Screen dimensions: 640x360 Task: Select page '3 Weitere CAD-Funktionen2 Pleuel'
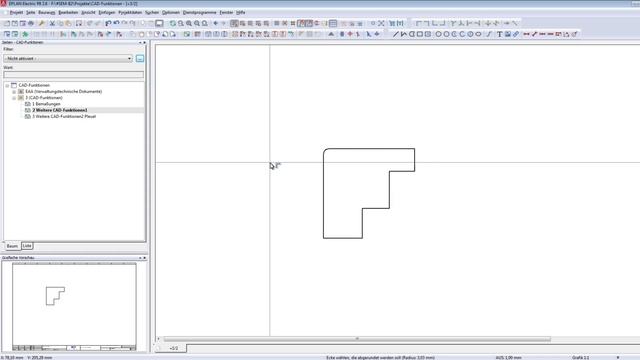[64, 116]
